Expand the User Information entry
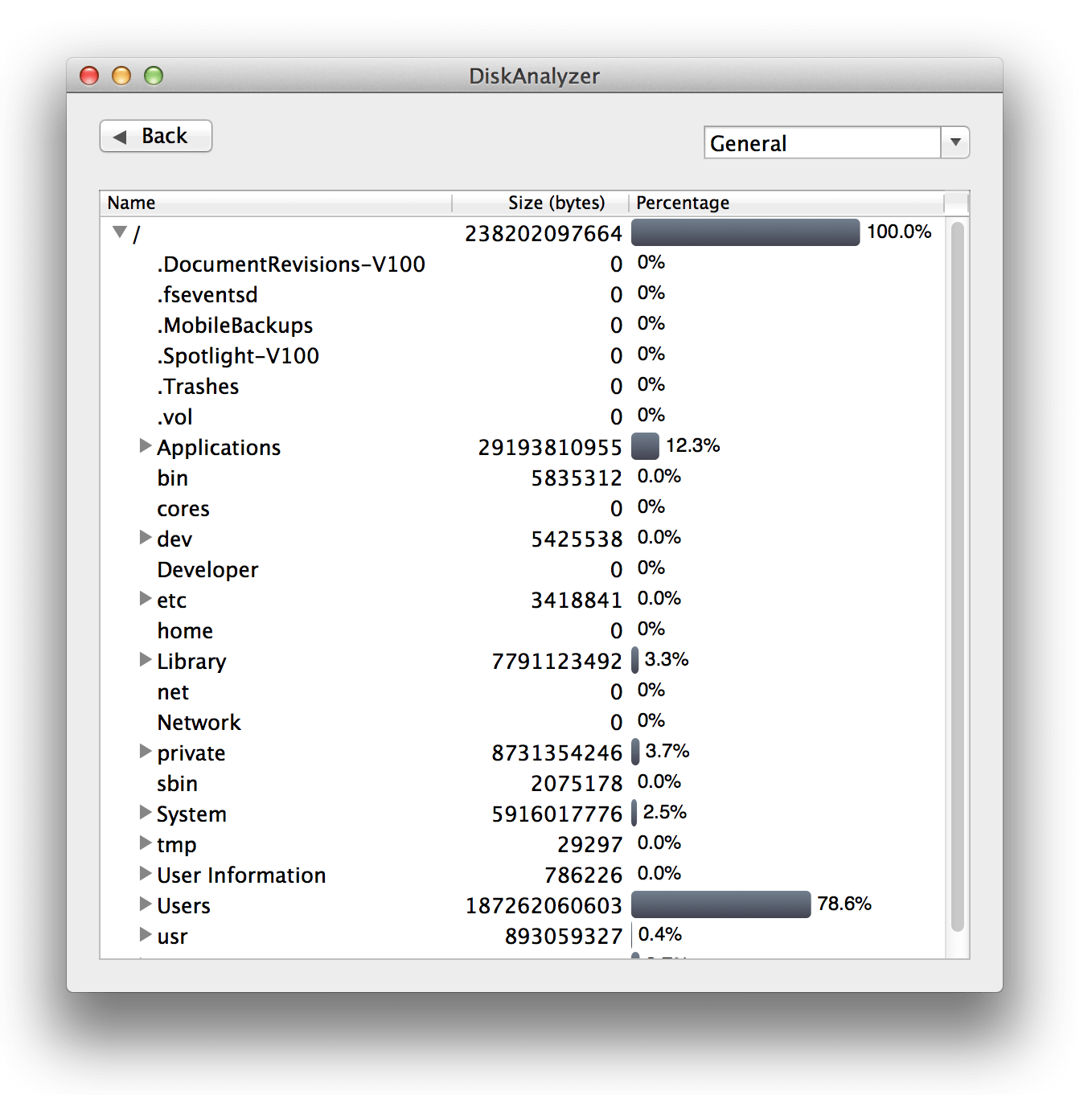This screenshot has width=1092, height=1095. click(x=146, y=874)
